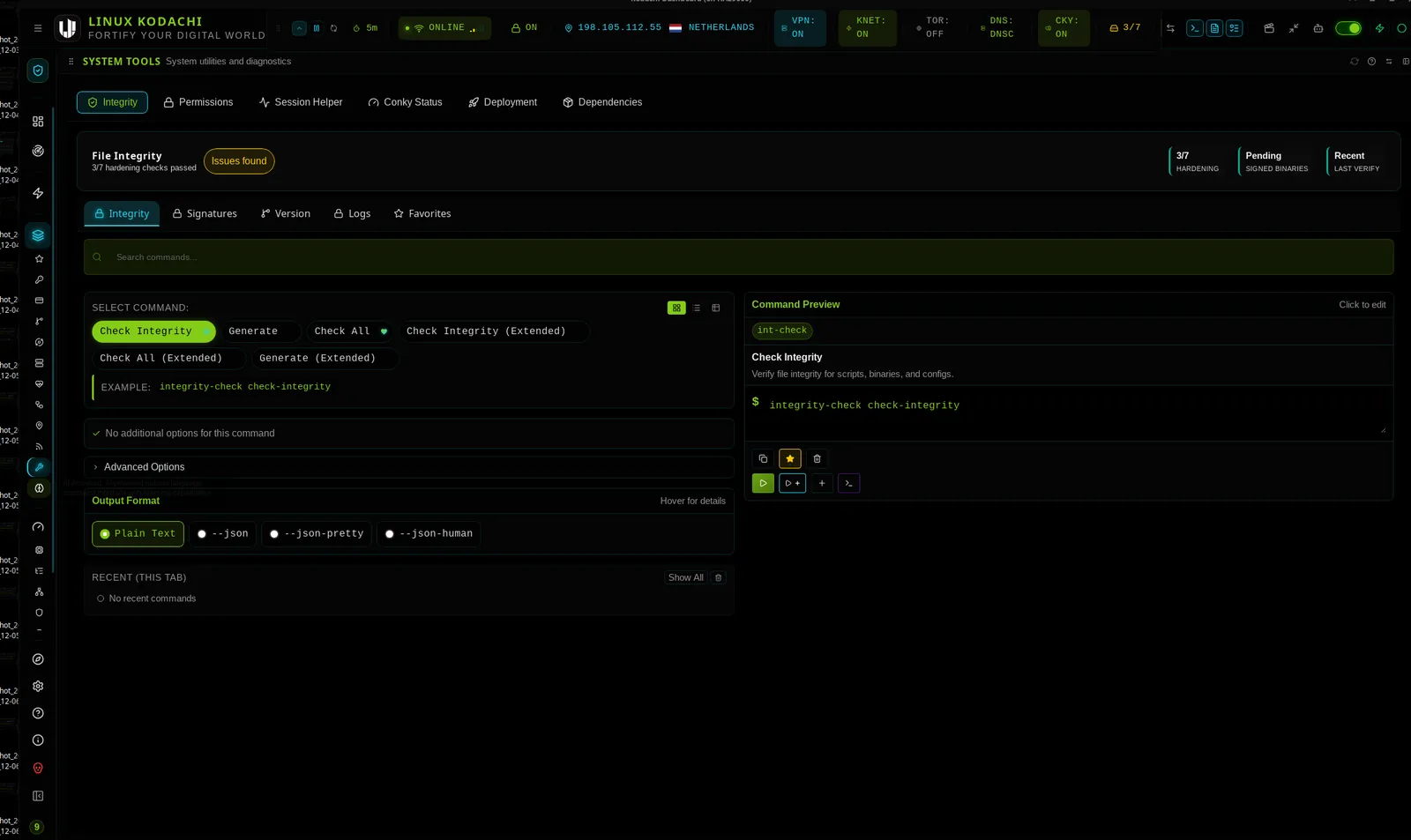1411x840 pixels.
Task: Select the stacked layers sidebar icon
Action: click(38, 235)
